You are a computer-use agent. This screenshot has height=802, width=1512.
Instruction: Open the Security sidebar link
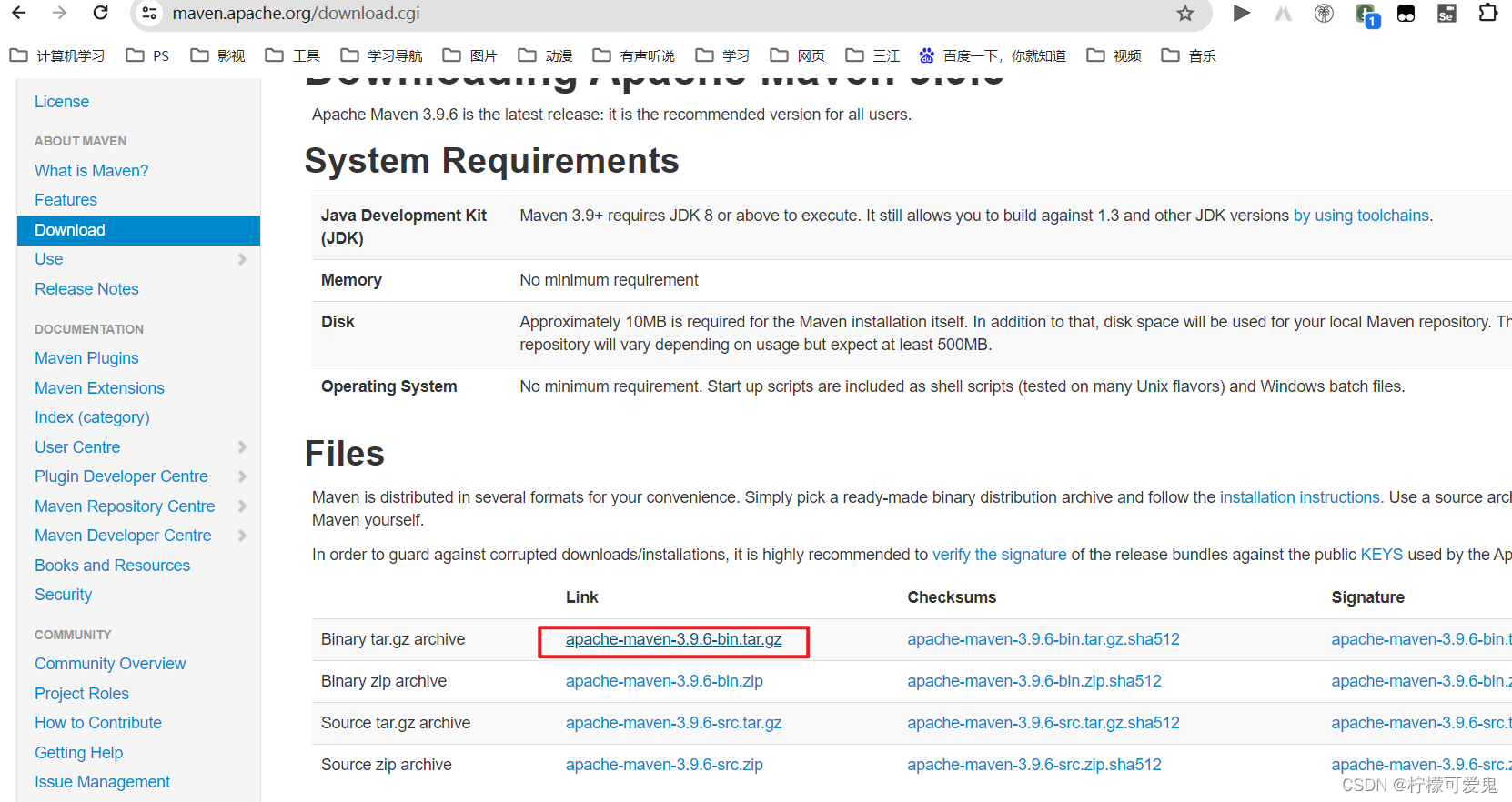click(x=63, y=595)
